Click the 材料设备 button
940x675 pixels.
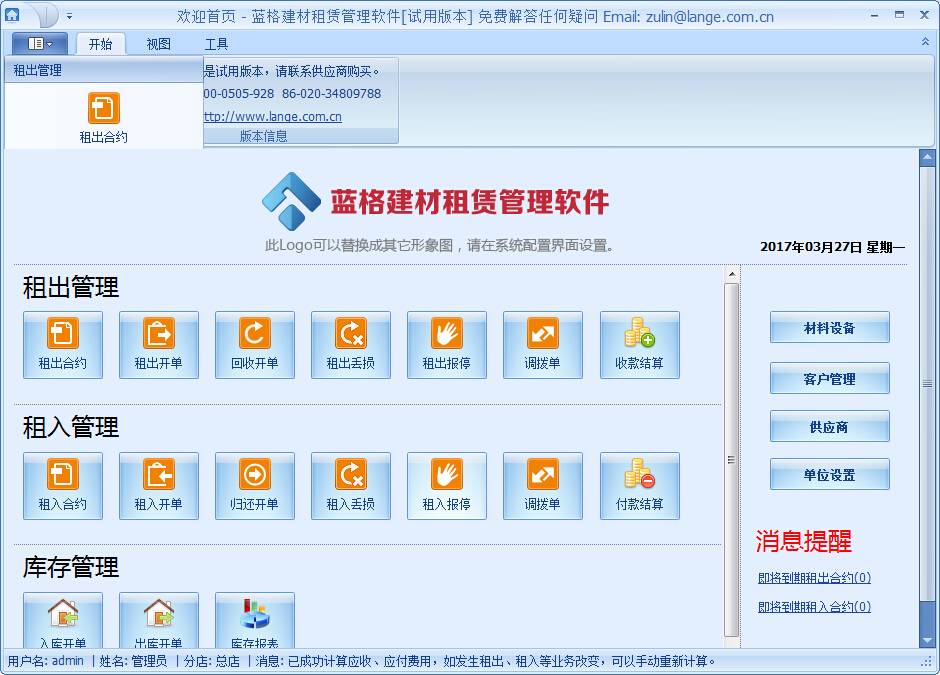click(830, 327)
